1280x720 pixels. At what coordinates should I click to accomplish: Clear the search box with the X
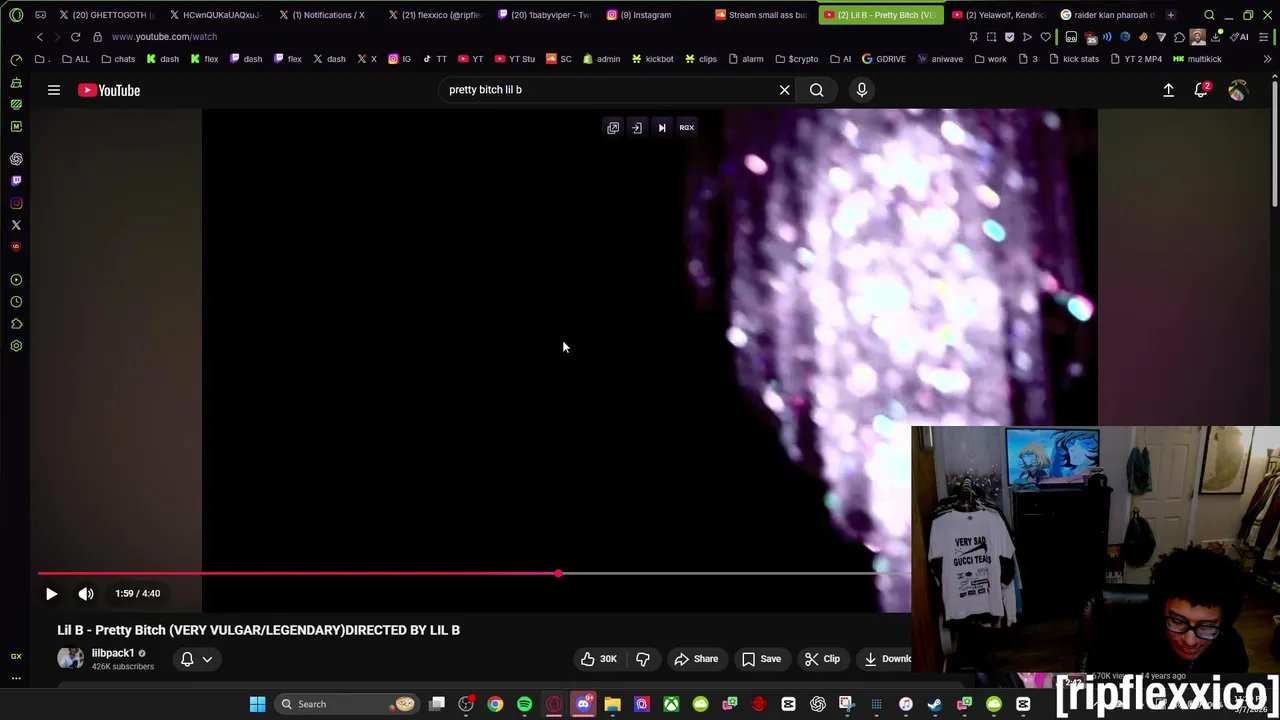784,90
